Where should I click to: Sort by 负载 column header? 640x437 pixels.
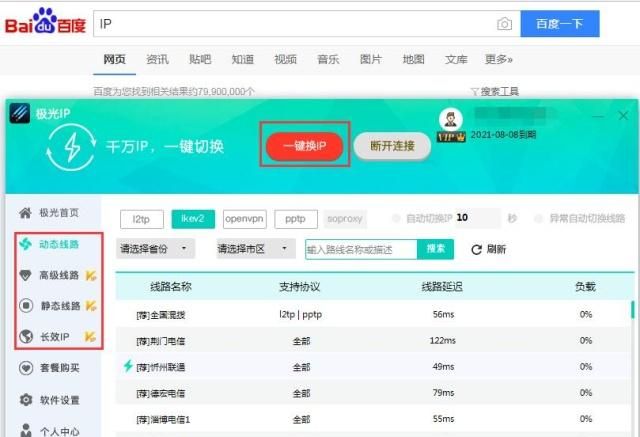[x=585, y=286]
